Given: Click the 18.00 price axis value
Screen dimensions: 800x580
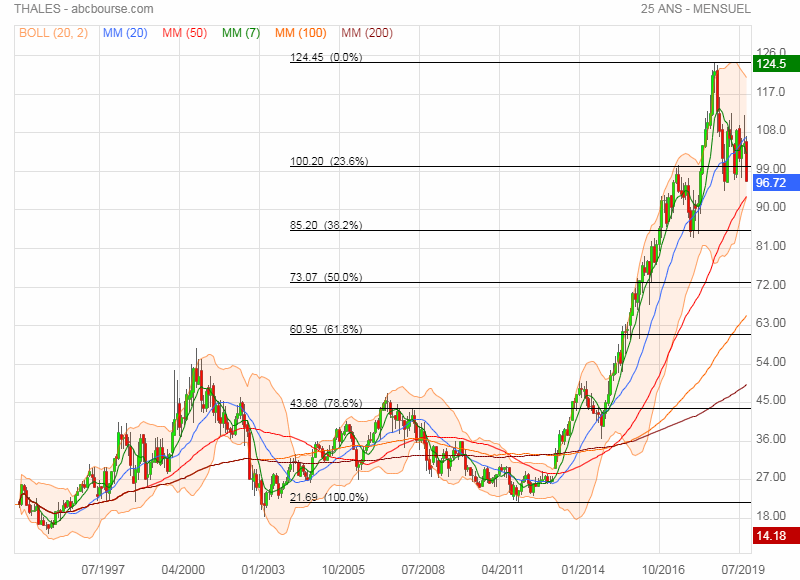Looking at the screenshot, I should [770, 516].
